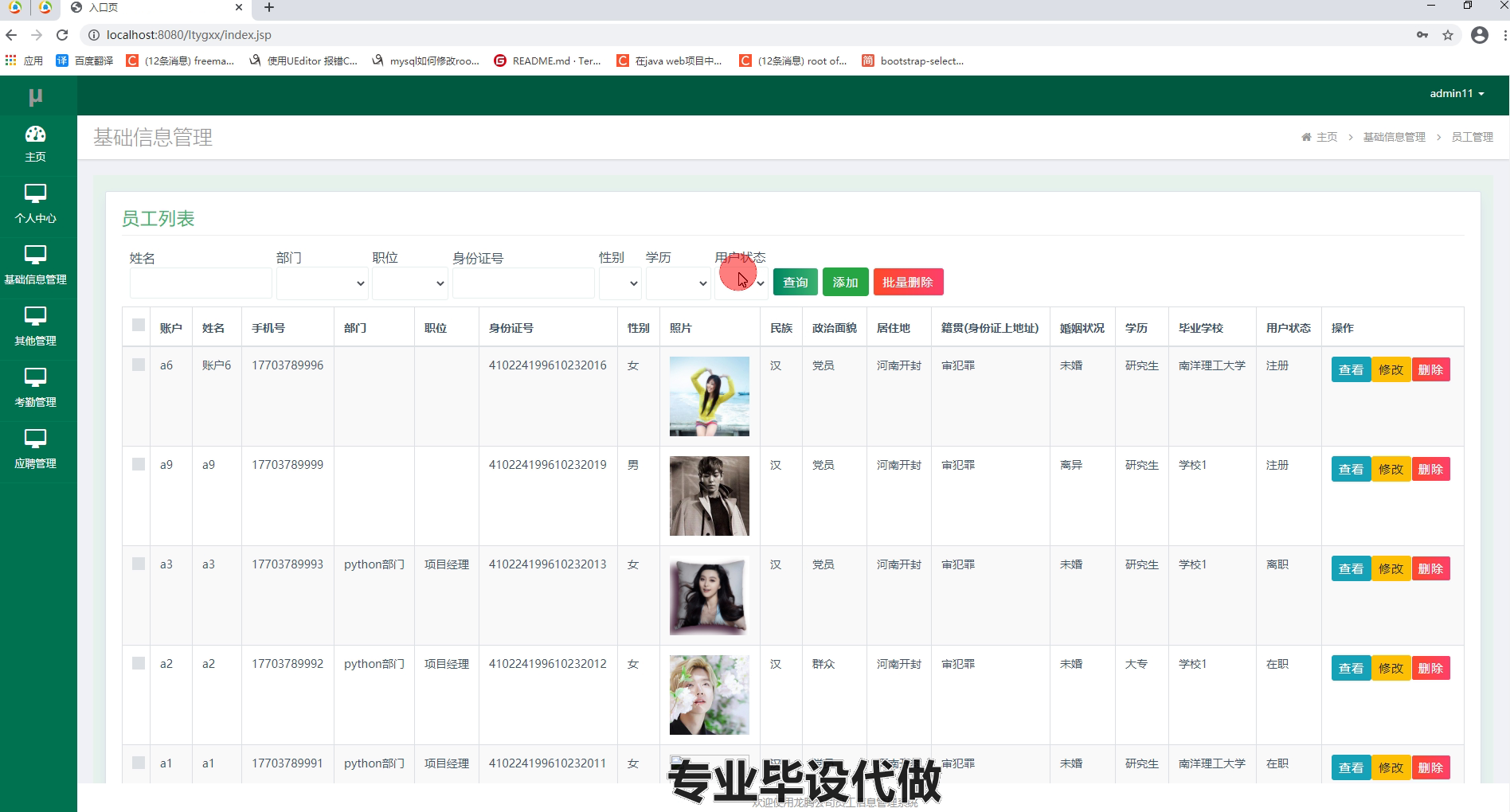Click the green 查询 search button
This screenshot has height=812, width=1510.
(x=795, y=282)
